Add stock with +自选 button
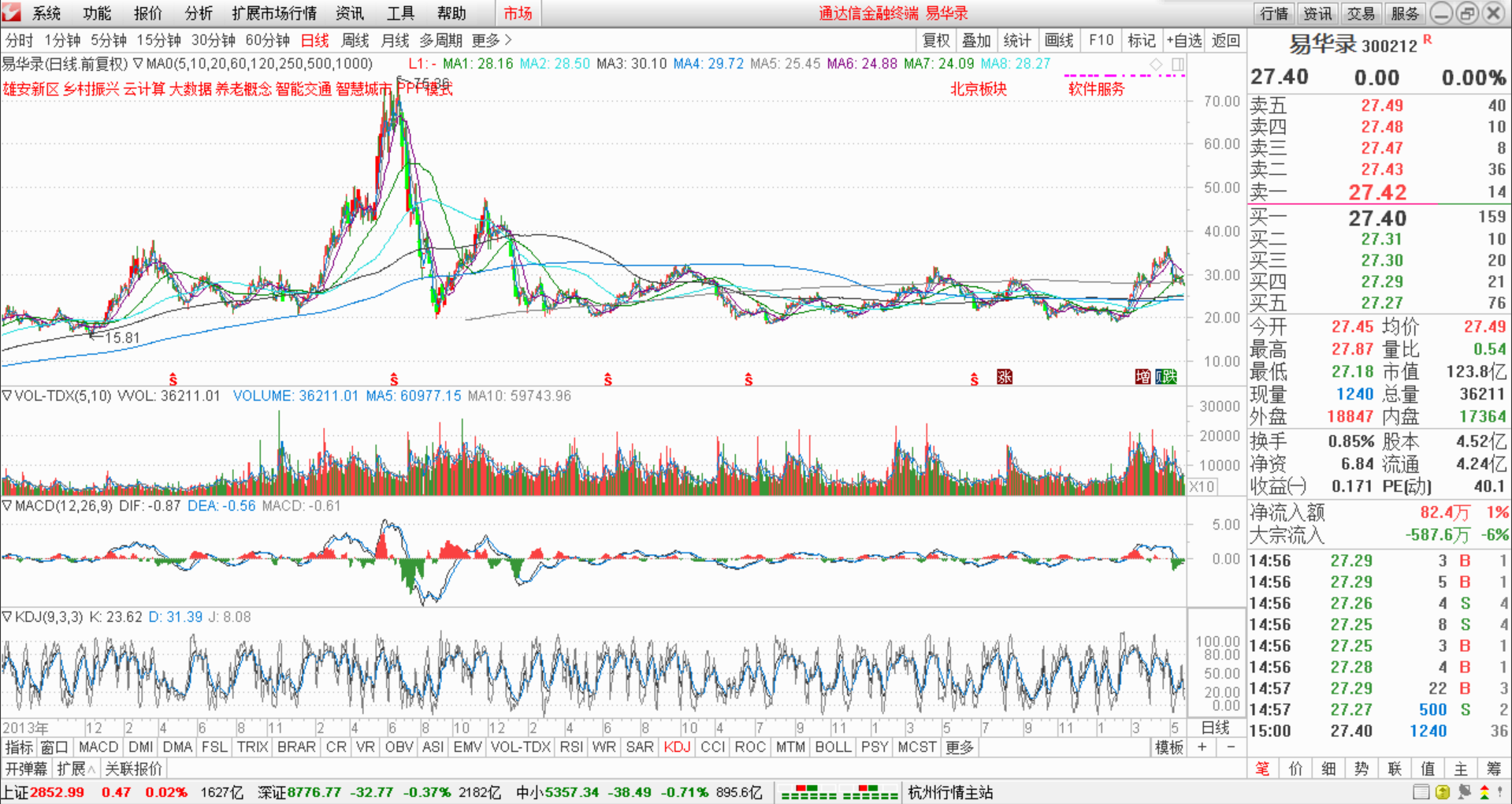Screen dimensions: 1512x804 [1184, 40]
